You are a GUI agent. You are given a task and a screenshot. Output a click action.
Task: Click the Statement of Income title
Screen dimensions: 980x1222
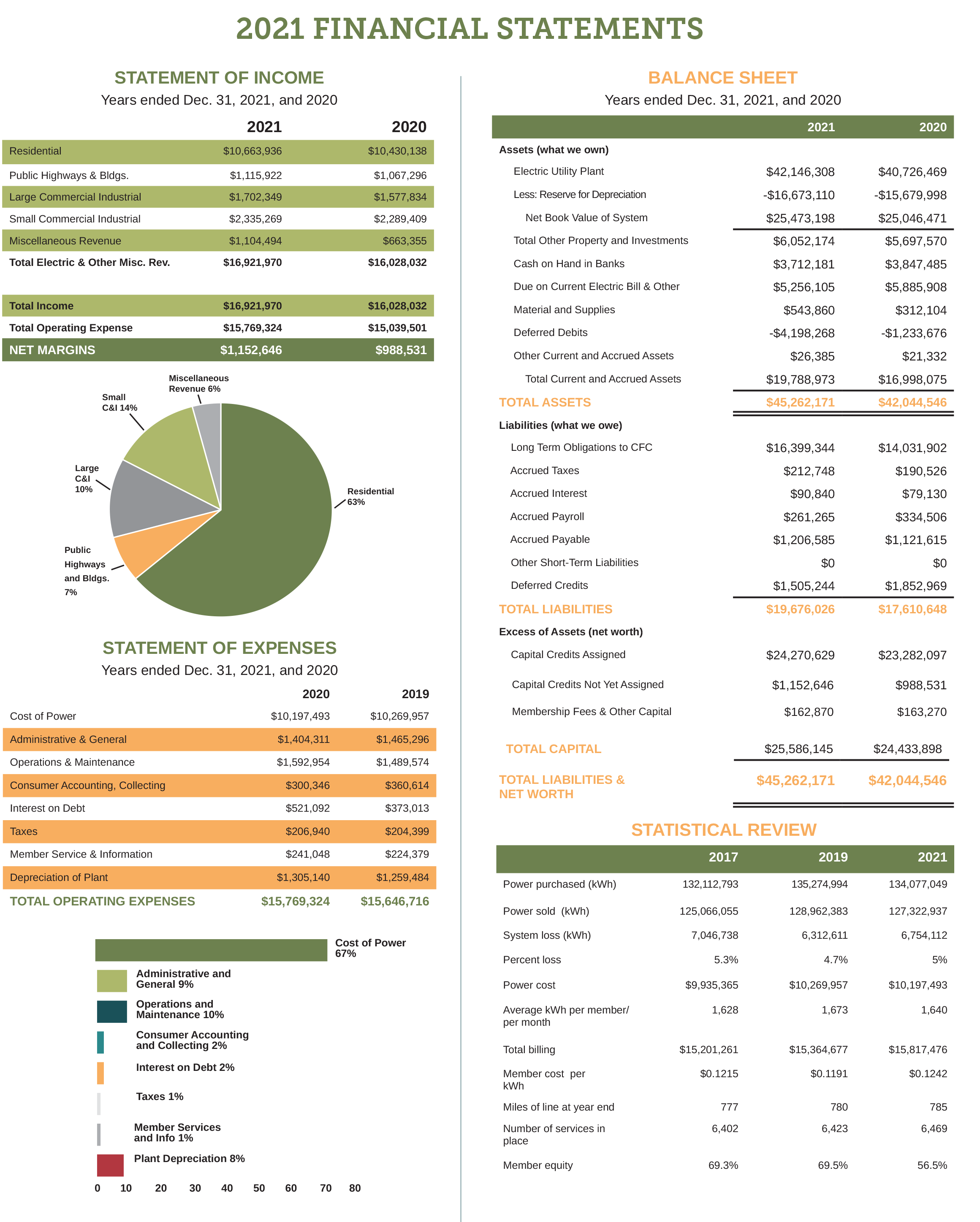point(219,78)
